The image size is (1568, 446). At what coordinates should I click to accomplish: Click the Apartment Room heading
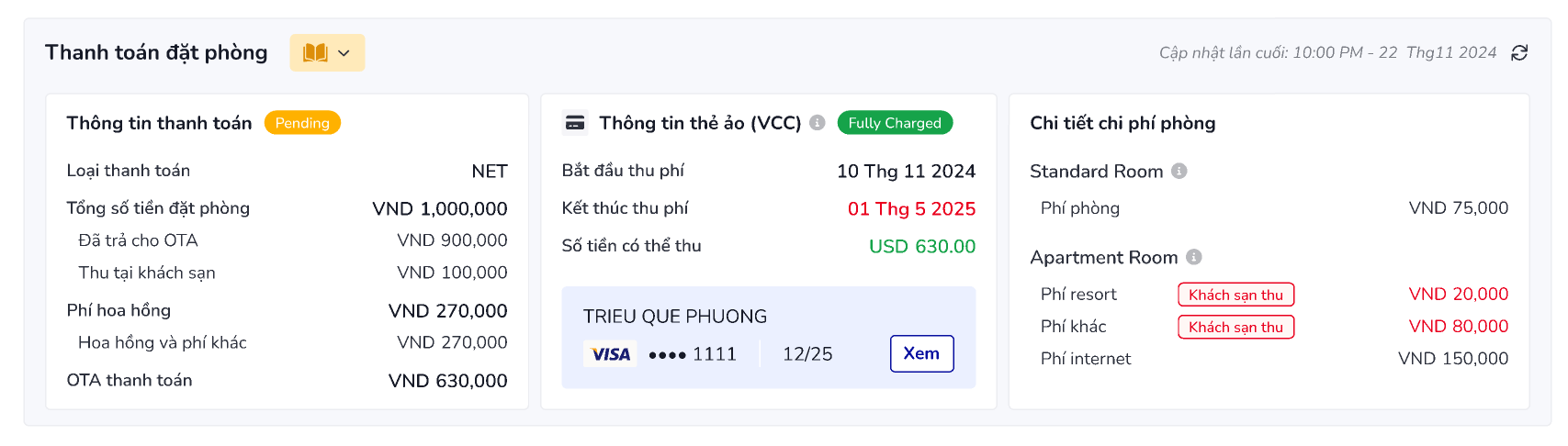click(x=1103, y=258)
